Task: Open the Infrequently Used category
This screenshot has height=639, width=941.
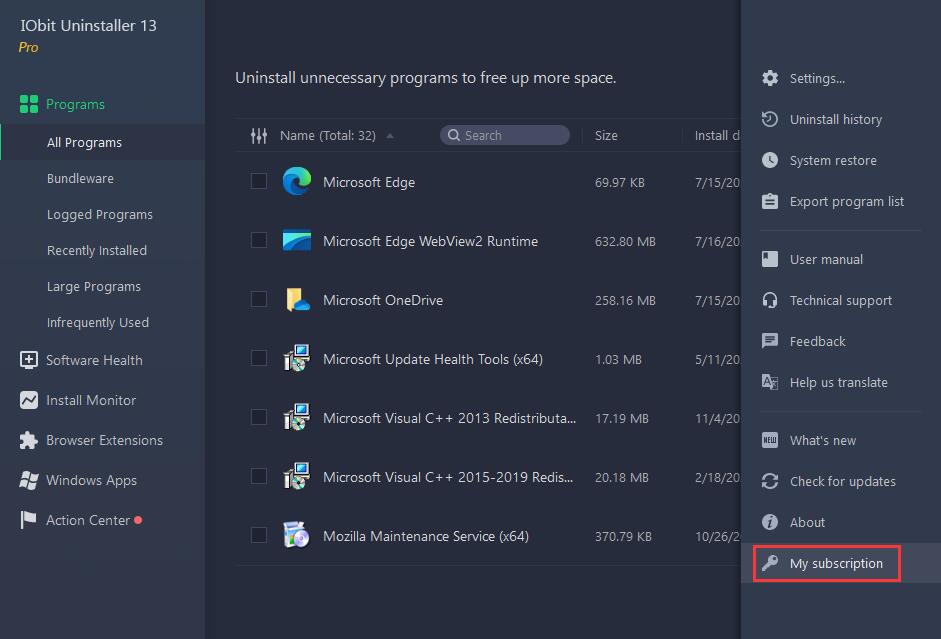Action: click(x=98, y=322)
